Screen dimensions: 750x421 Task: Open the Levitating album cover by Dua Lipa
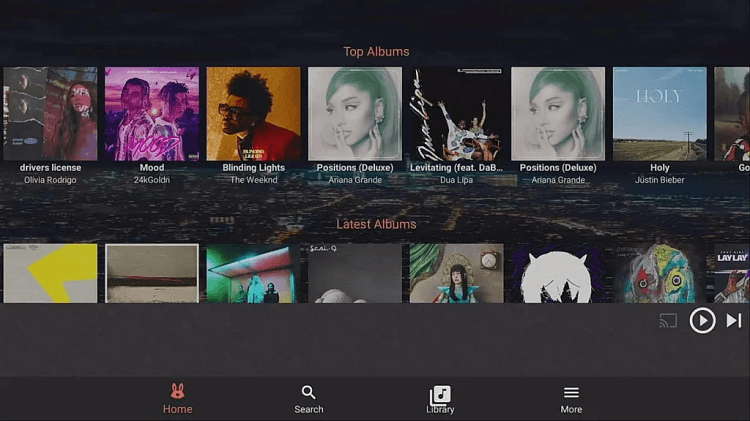click(x=456, y=114)
